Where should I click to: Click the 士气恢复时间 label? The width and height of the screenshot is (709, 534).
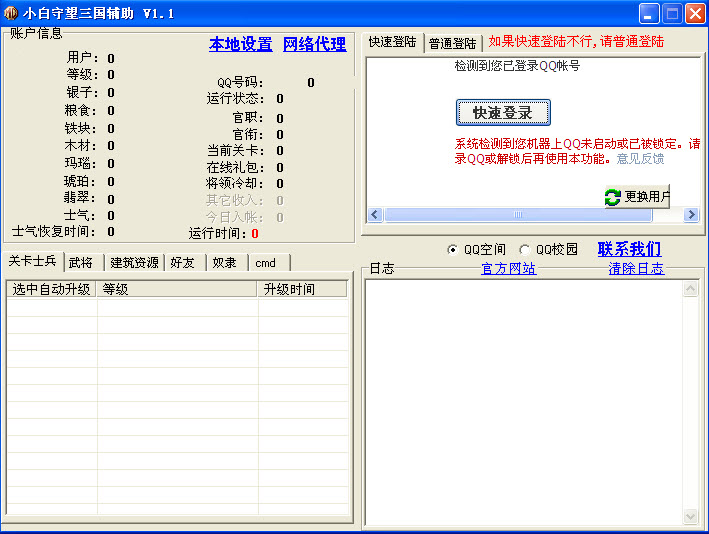tap(54, 232)
